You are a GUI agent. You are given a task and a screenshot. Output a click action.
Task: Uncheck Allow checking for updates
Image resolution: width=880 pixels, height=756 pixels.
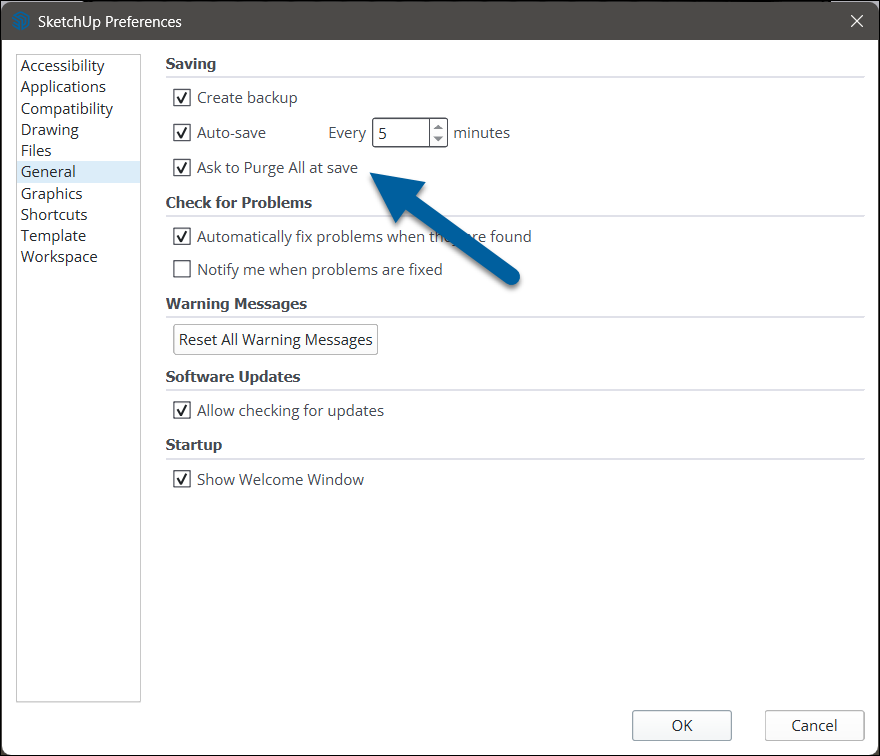coord(182,410)
